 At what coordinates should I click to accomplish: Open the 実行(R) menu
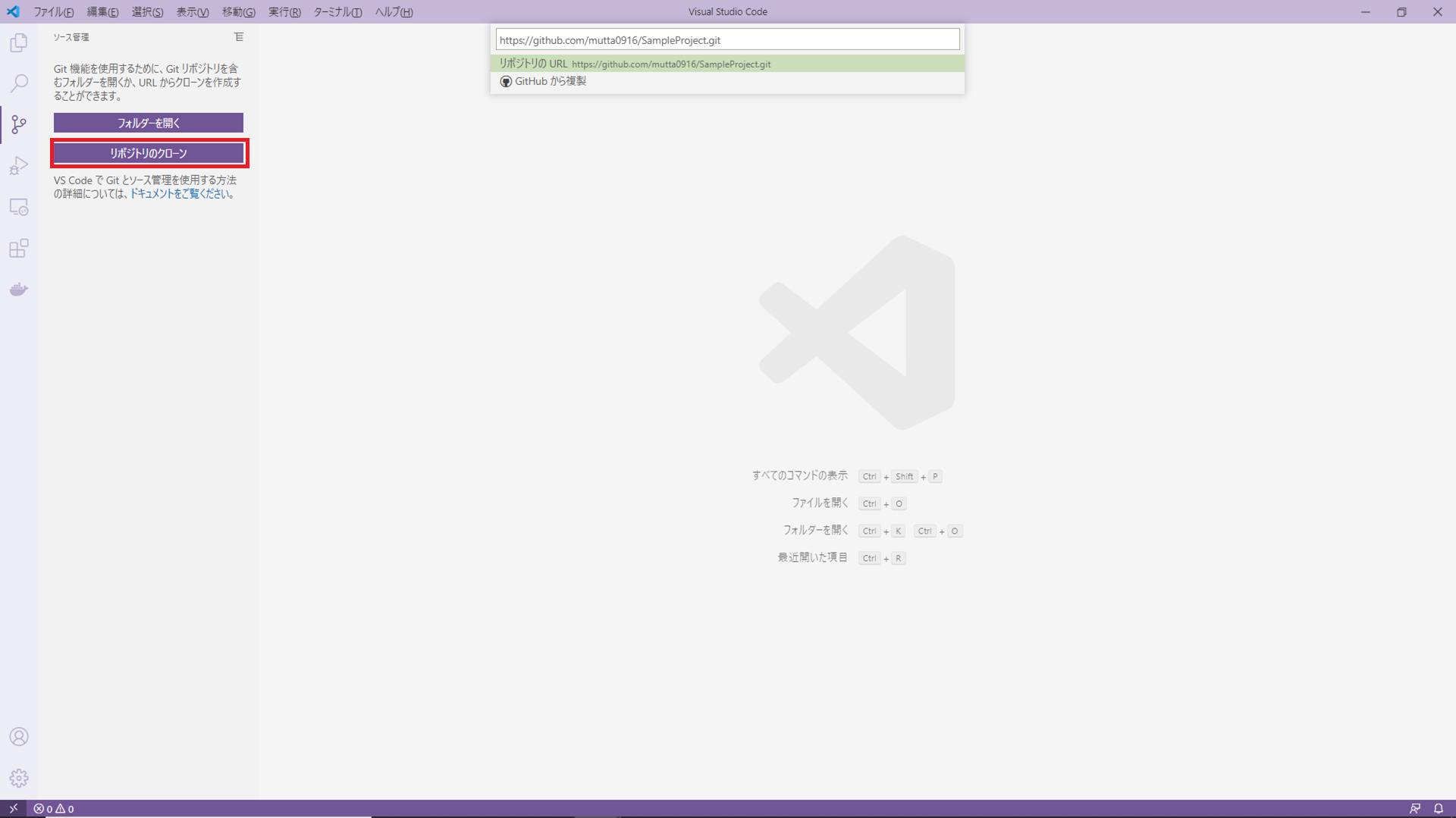[x=284, y=12]
